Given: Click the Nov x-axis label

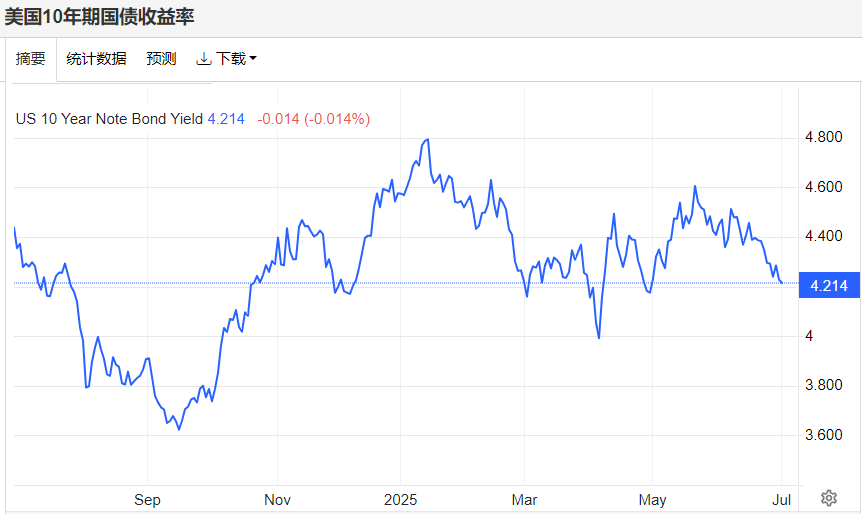Looking at the screenshot, I should tap(277, 500).
